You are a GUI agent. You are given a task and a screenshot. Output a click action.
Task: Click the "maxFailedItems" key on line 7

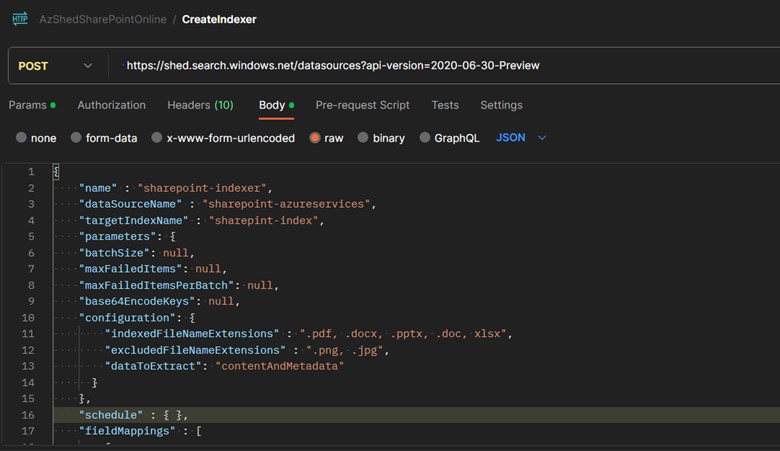tap(130, 269)
